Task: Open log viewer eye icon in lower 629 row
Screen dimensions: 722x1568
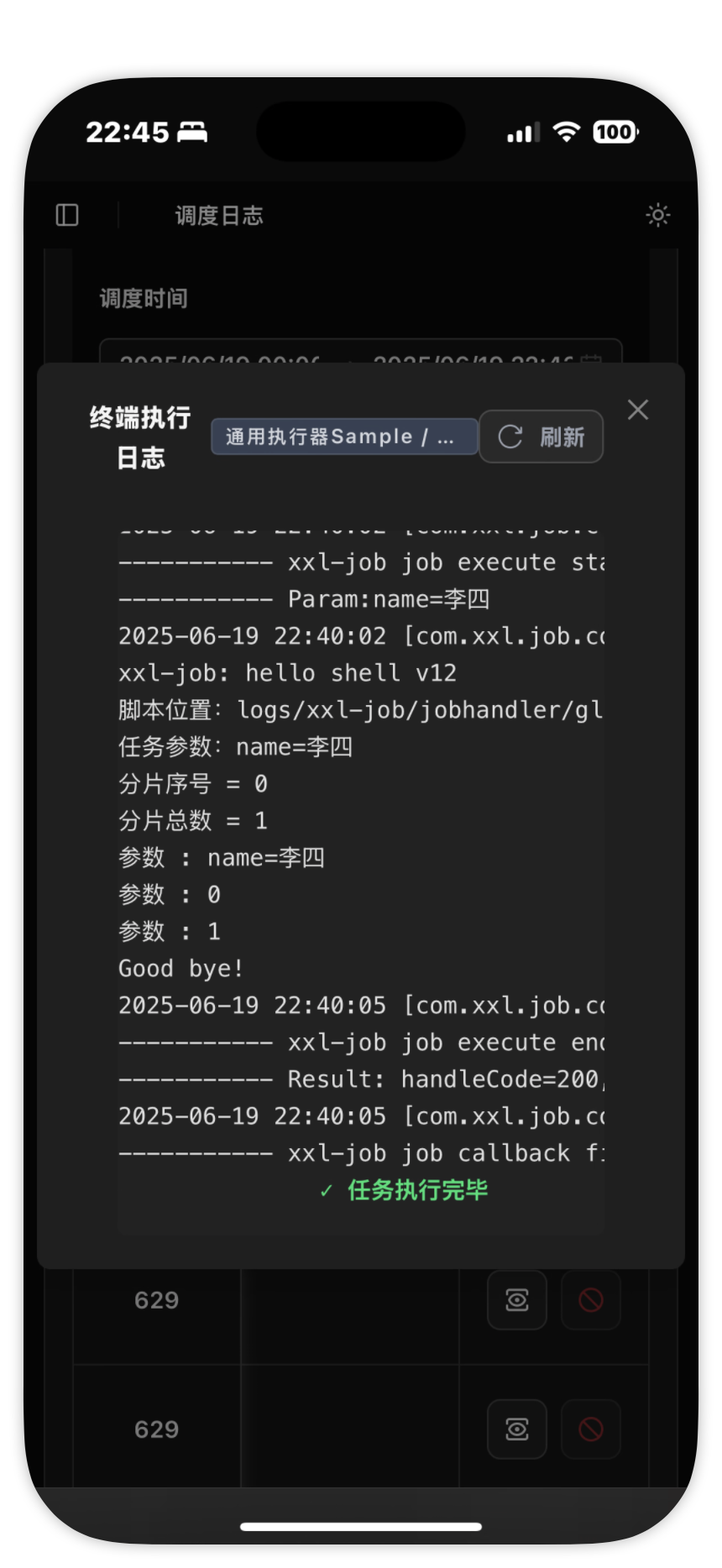Action: (x=517, y=1429)
